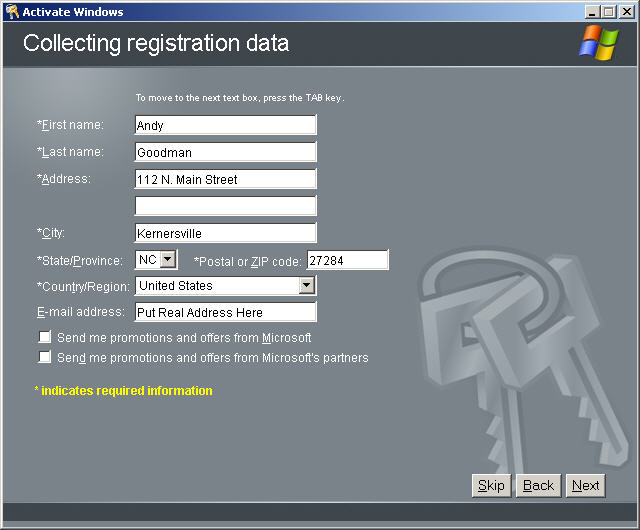
Task: Maximize the Activate Windows window
Action: coord(608,12)
